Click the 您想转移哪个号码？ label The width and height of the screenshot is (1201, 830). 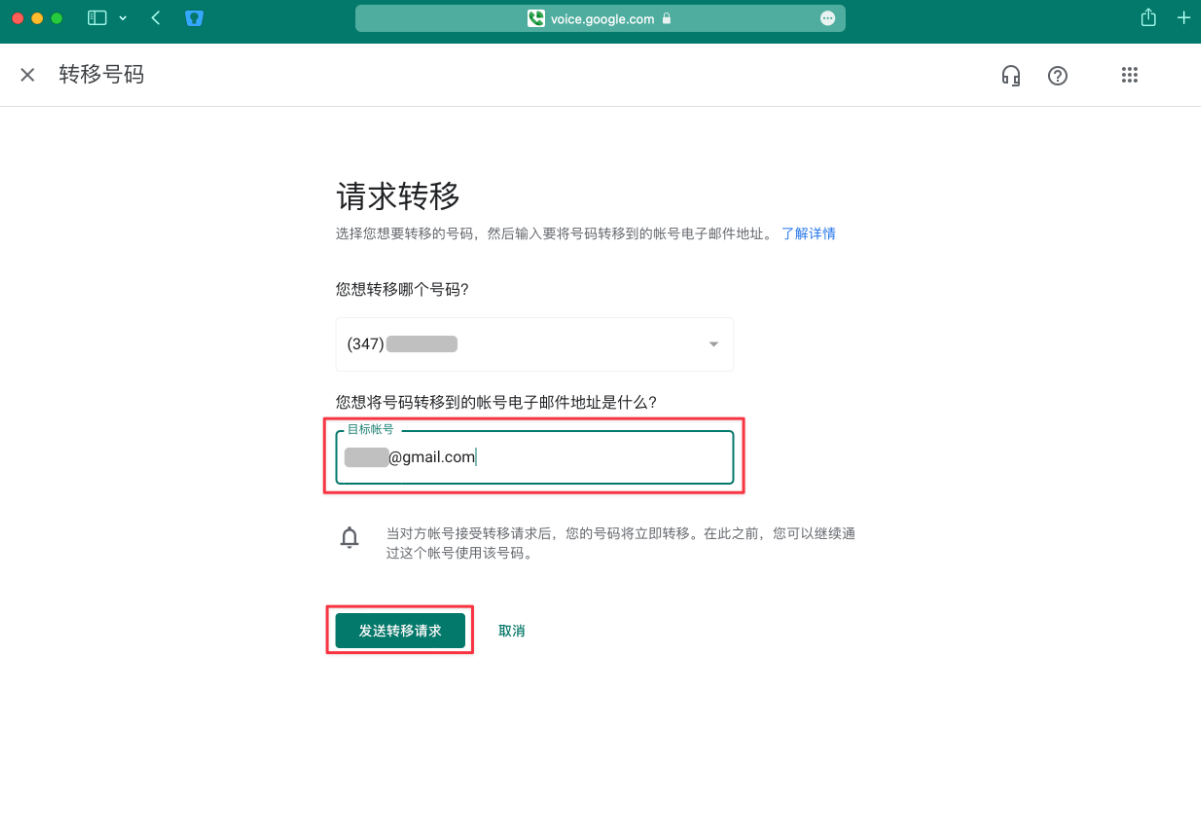click(x=402, y=289)
